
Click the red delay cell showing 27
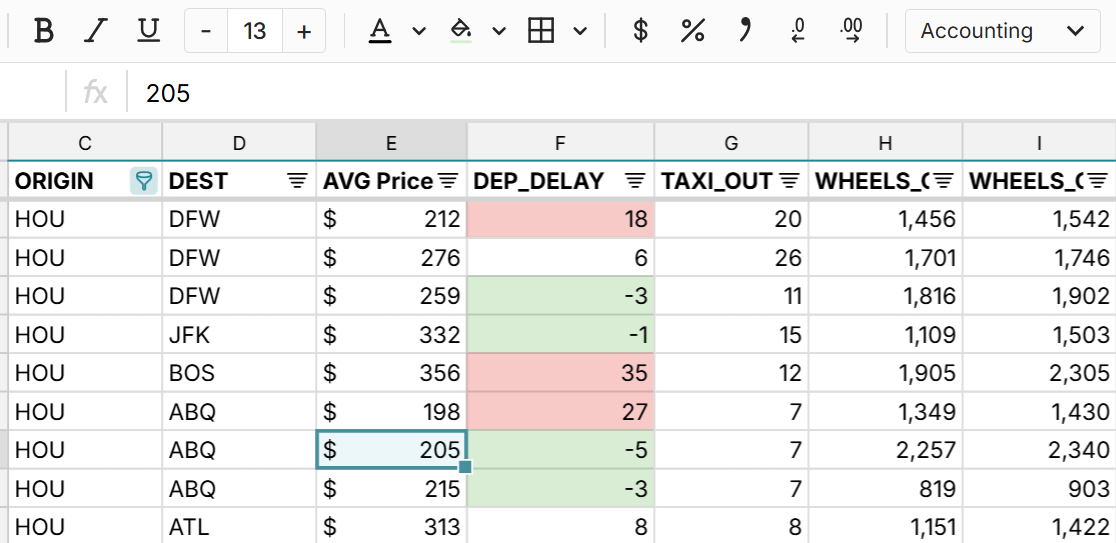(x=560, y=411)
